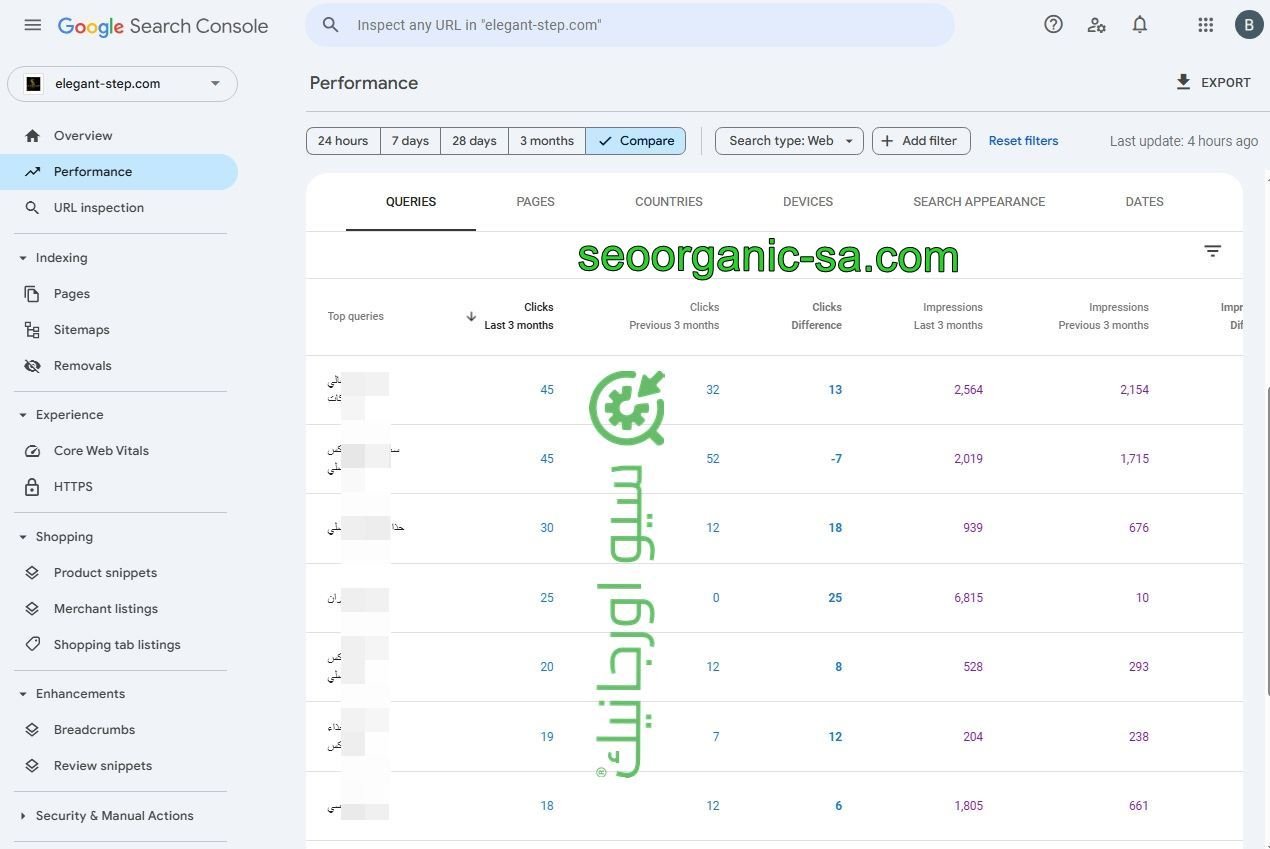Open the Google apps grid
Viewport: 1270px width, 849px height.
(x=1205, y=25)
